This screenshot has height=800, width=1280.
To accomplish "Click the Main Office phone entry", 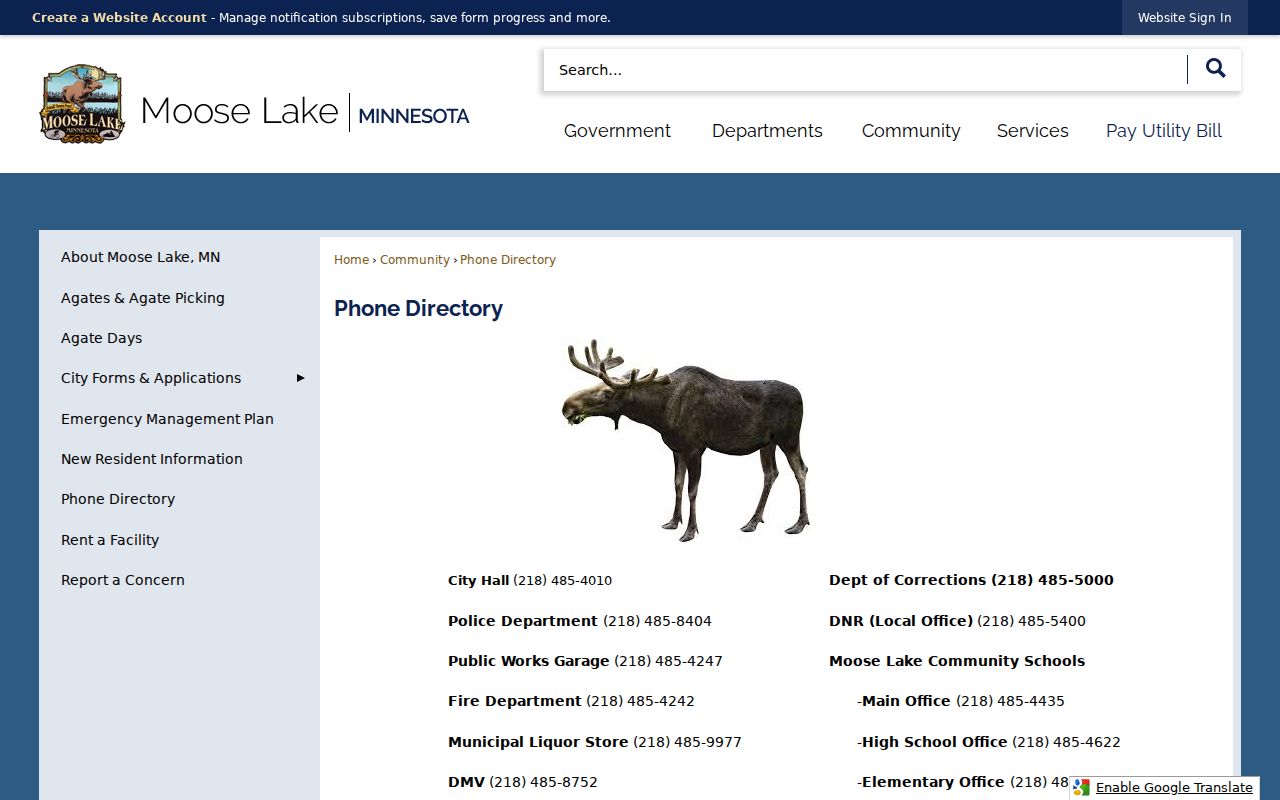I will (961, 701).
